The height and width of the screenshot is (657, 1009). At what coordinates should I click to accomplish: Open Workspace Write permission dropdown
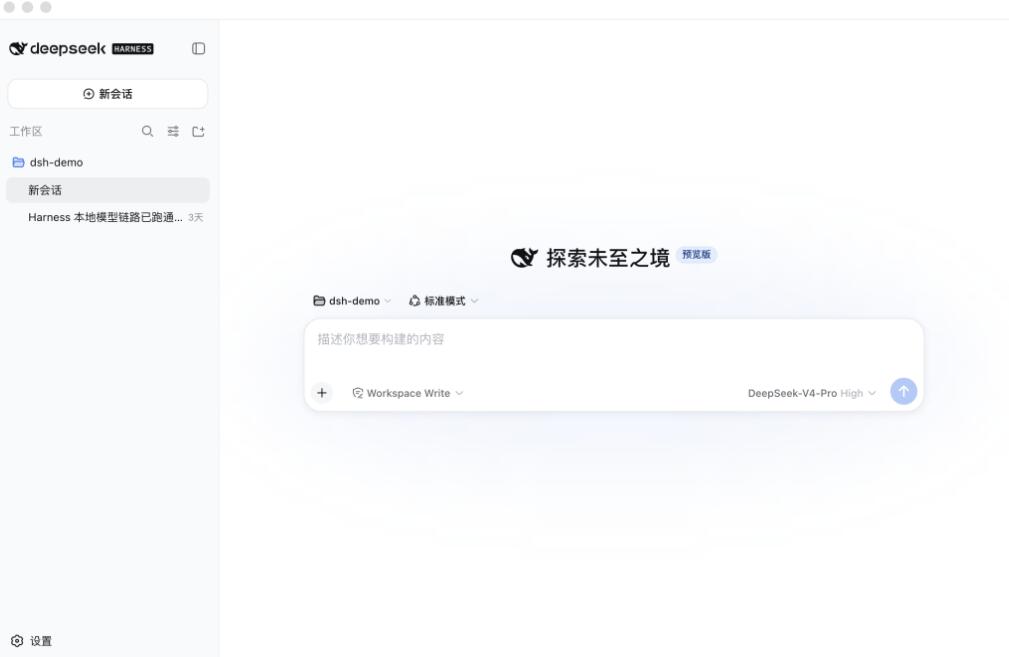[x=407, y=393]
